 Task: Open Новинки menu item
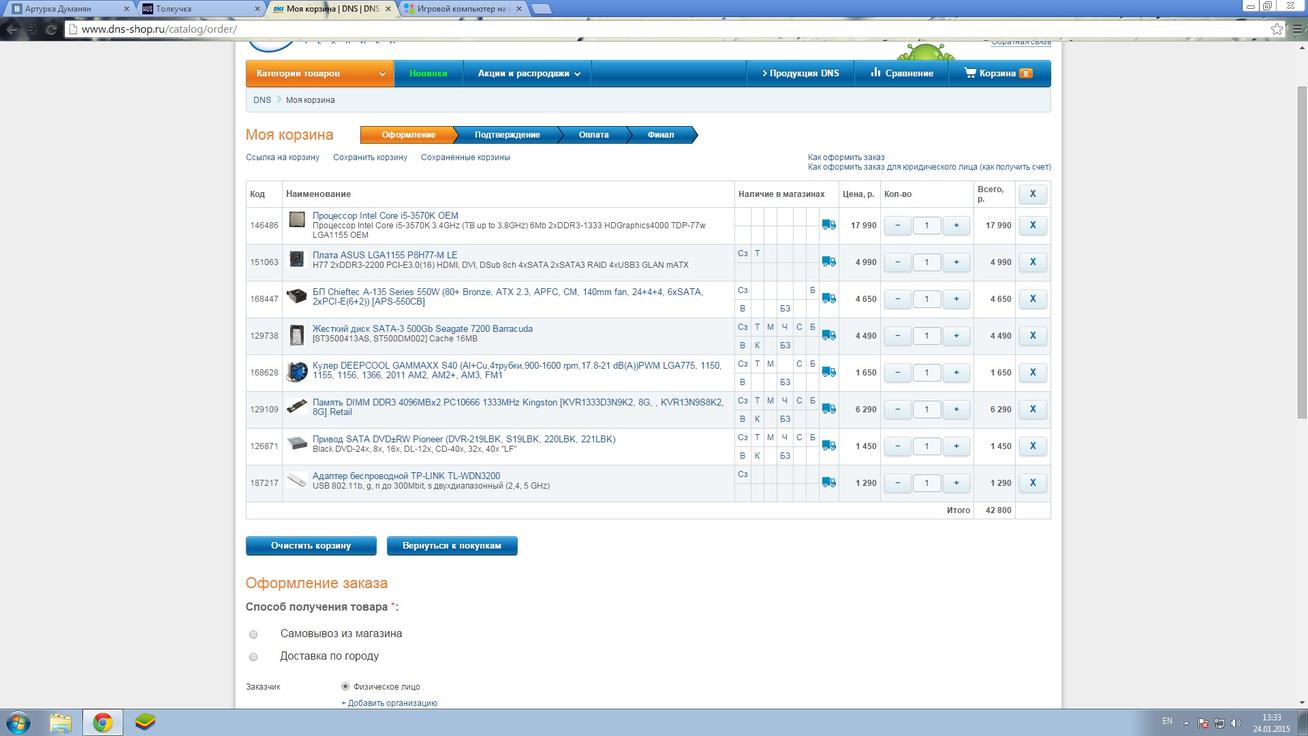[428, 73]
